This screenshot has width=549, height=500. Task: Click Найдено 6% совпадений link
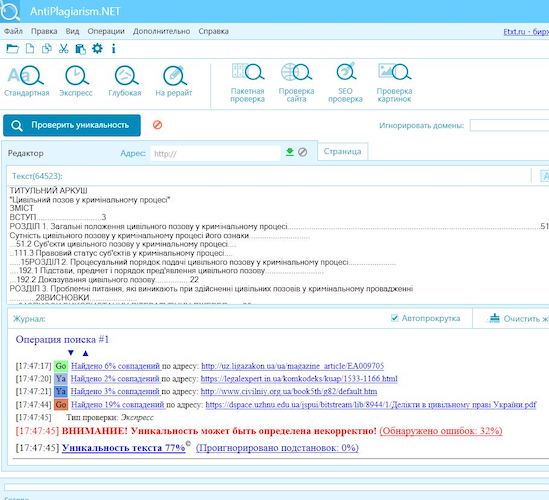click(x=116, y=366)
